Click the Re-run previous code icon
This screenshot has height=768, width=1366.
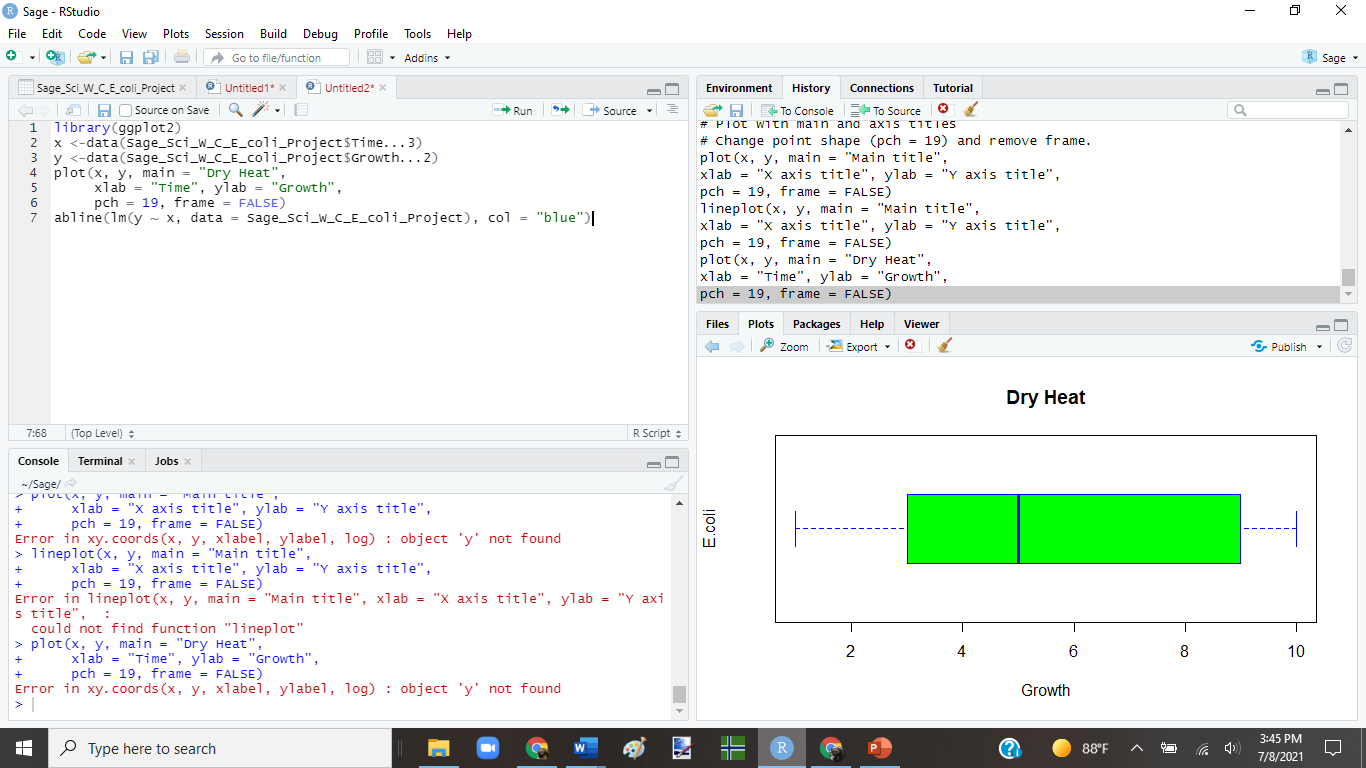(x=560, y=110)
